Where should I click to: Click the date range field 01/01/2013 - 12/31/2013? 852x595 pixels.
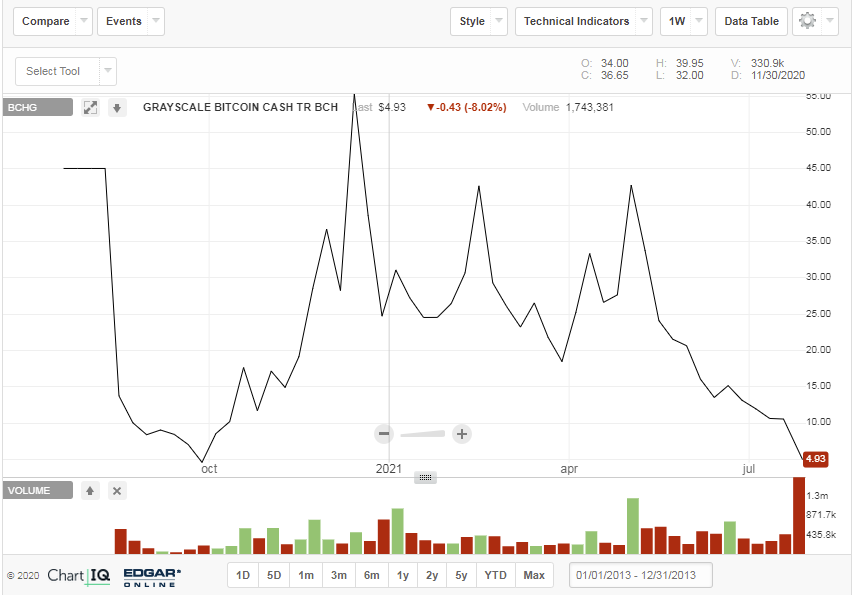point(641,575)
